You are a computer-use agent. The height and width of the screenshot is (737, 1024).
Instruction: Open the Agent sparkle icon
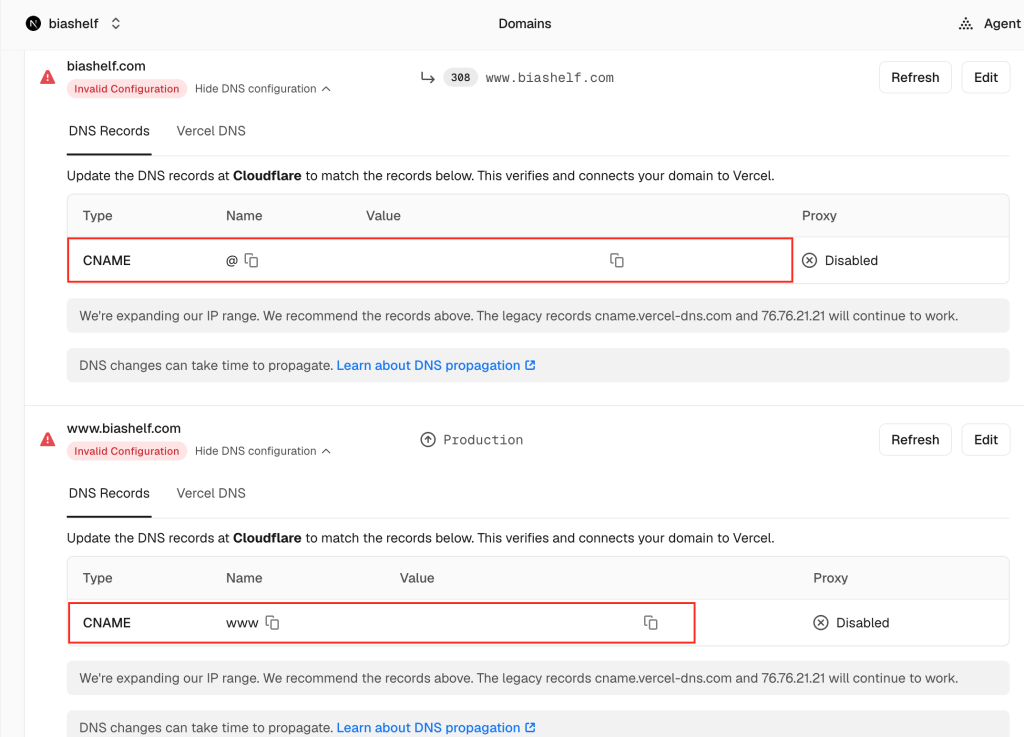click(965, 24)
